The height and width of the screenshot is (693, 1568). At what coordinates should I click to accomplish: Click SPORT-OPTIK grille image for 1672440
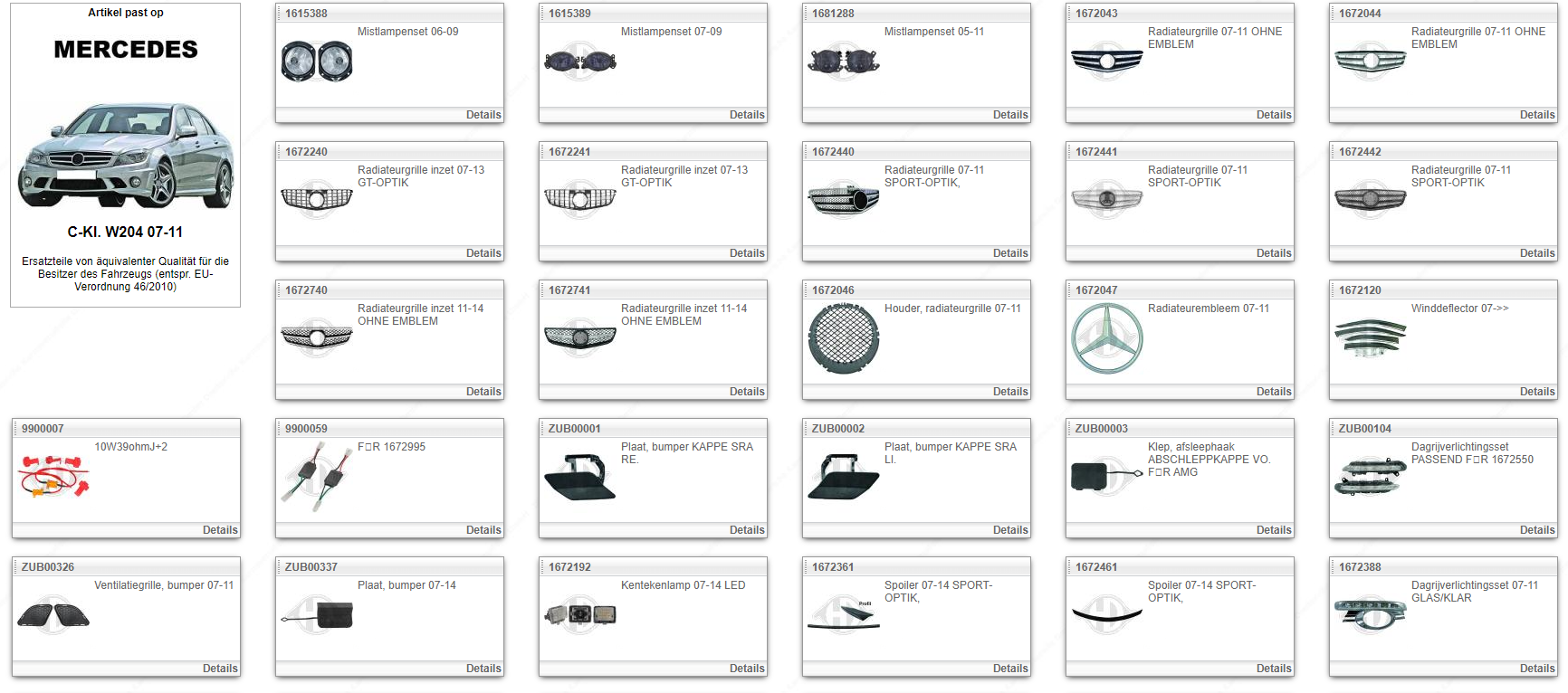(x=844, y=200)
